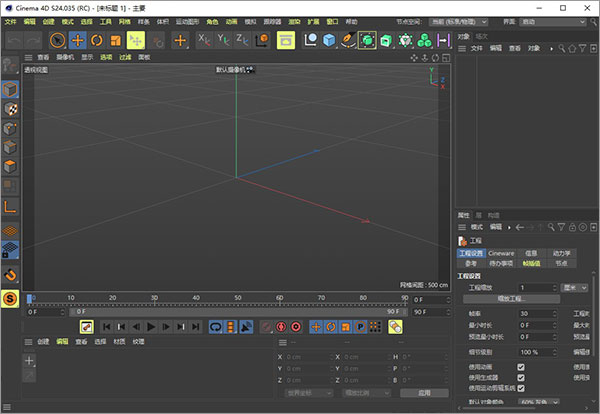Enable snapping with the orange S icon
Viewport: 600px width, 414px height.
pos(10,298)
